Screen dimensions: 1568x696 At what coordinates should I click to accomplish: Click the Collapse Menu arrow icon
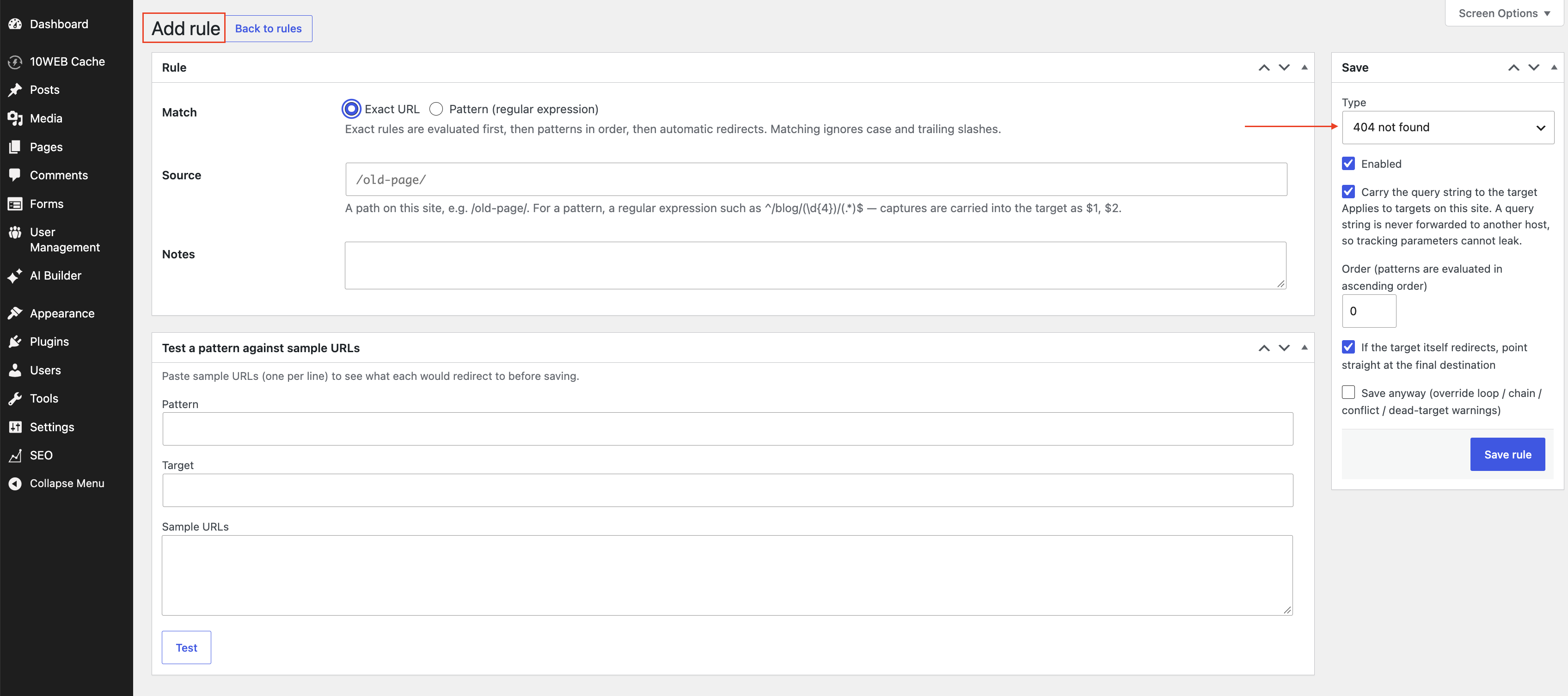[15, 484]
